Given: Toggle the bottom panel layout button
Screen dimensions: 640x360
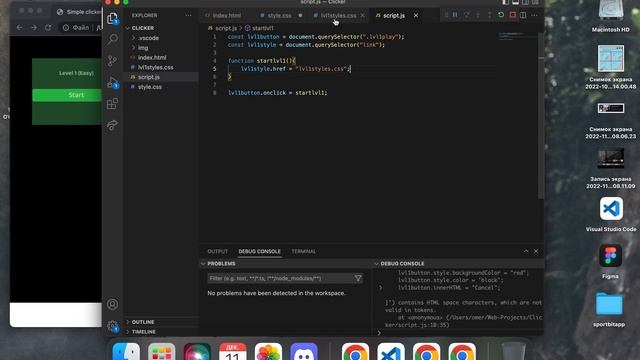Looking at the screenshot, I should pos(516,2).
